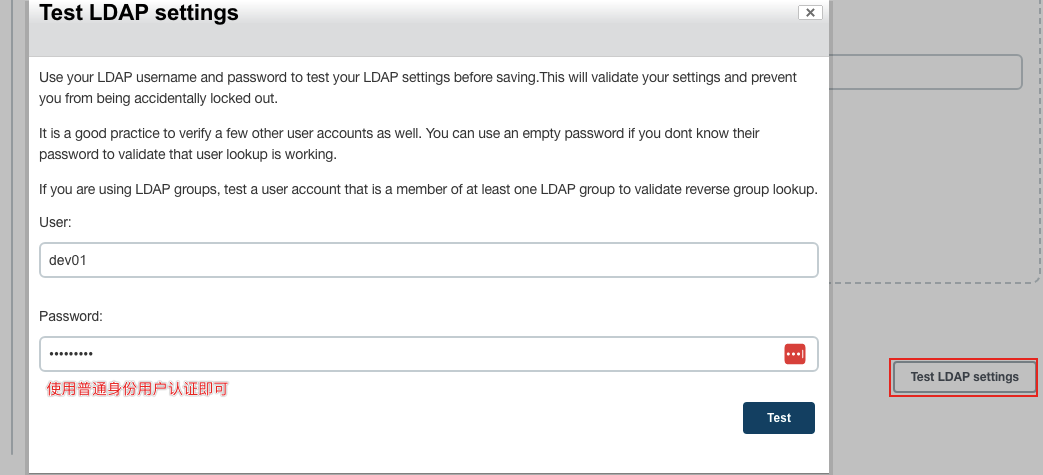Click the User: label
The height and width of the screenshot is (475, 1043).
pos(55,223)
